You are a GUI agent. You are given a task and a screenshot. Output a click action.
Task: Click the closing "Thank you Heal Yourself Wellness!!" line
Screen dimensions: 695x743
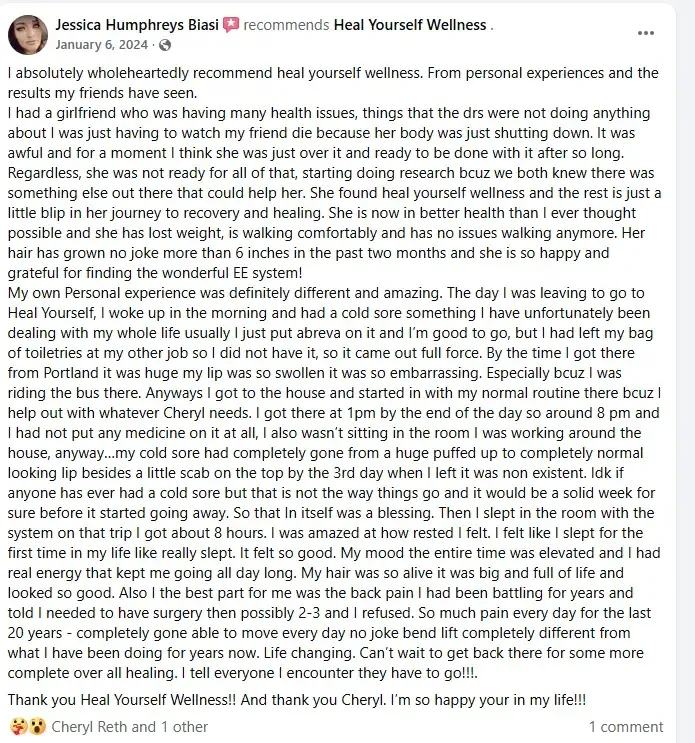tap(122, 700)
